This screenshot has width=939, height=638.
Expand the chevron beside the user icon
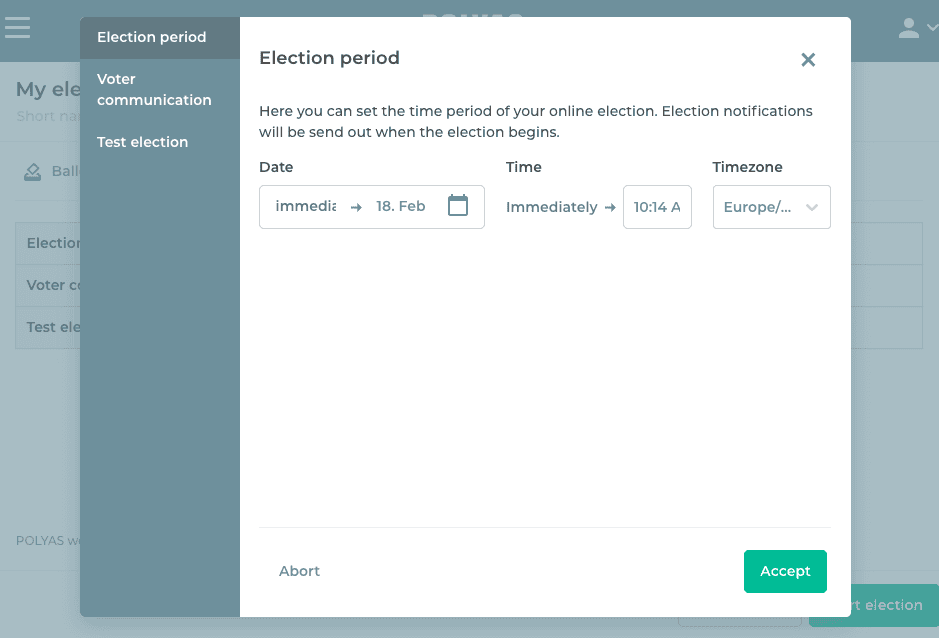pos(932,28)
